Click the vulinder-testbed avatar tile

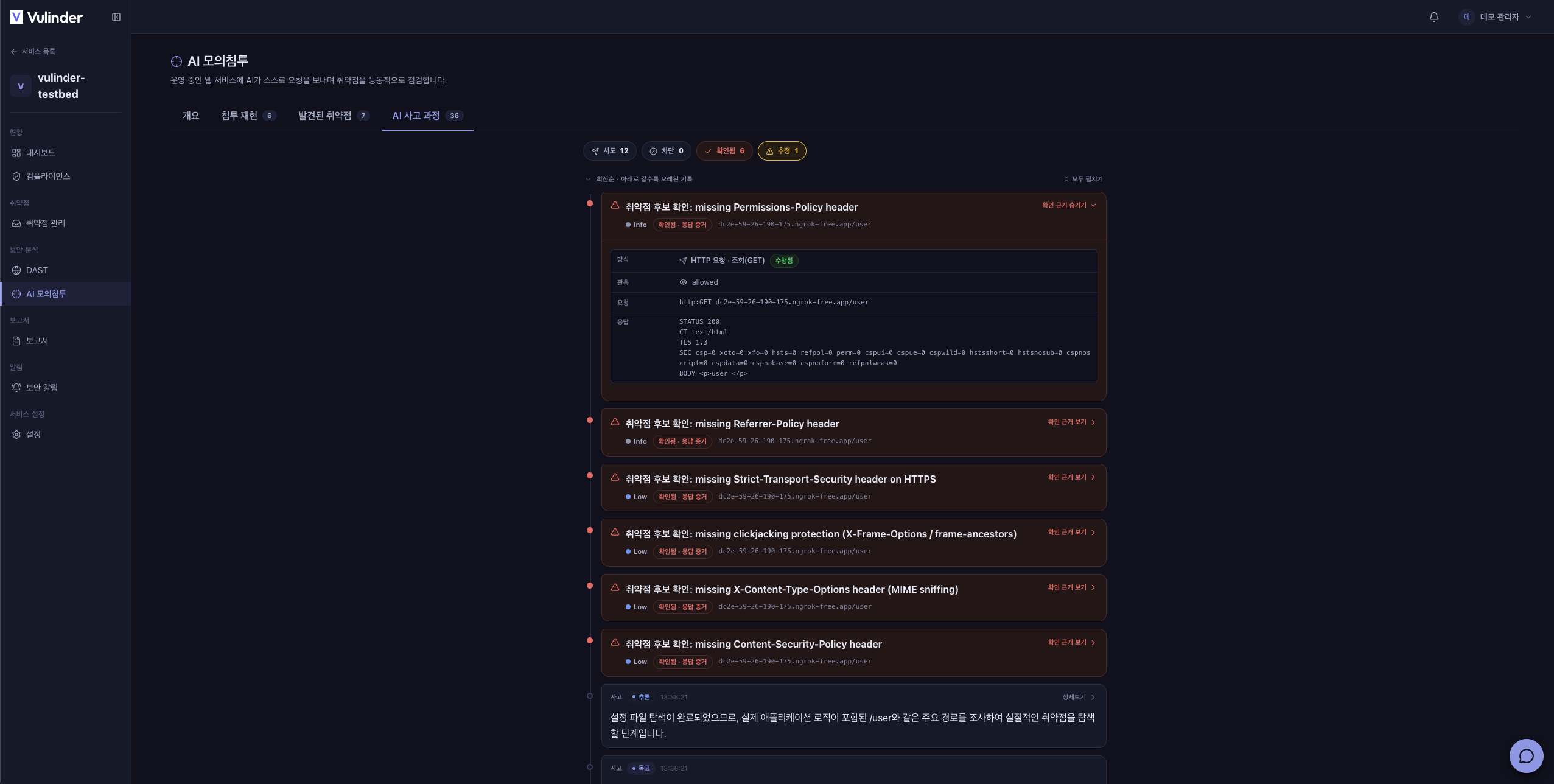21,86
